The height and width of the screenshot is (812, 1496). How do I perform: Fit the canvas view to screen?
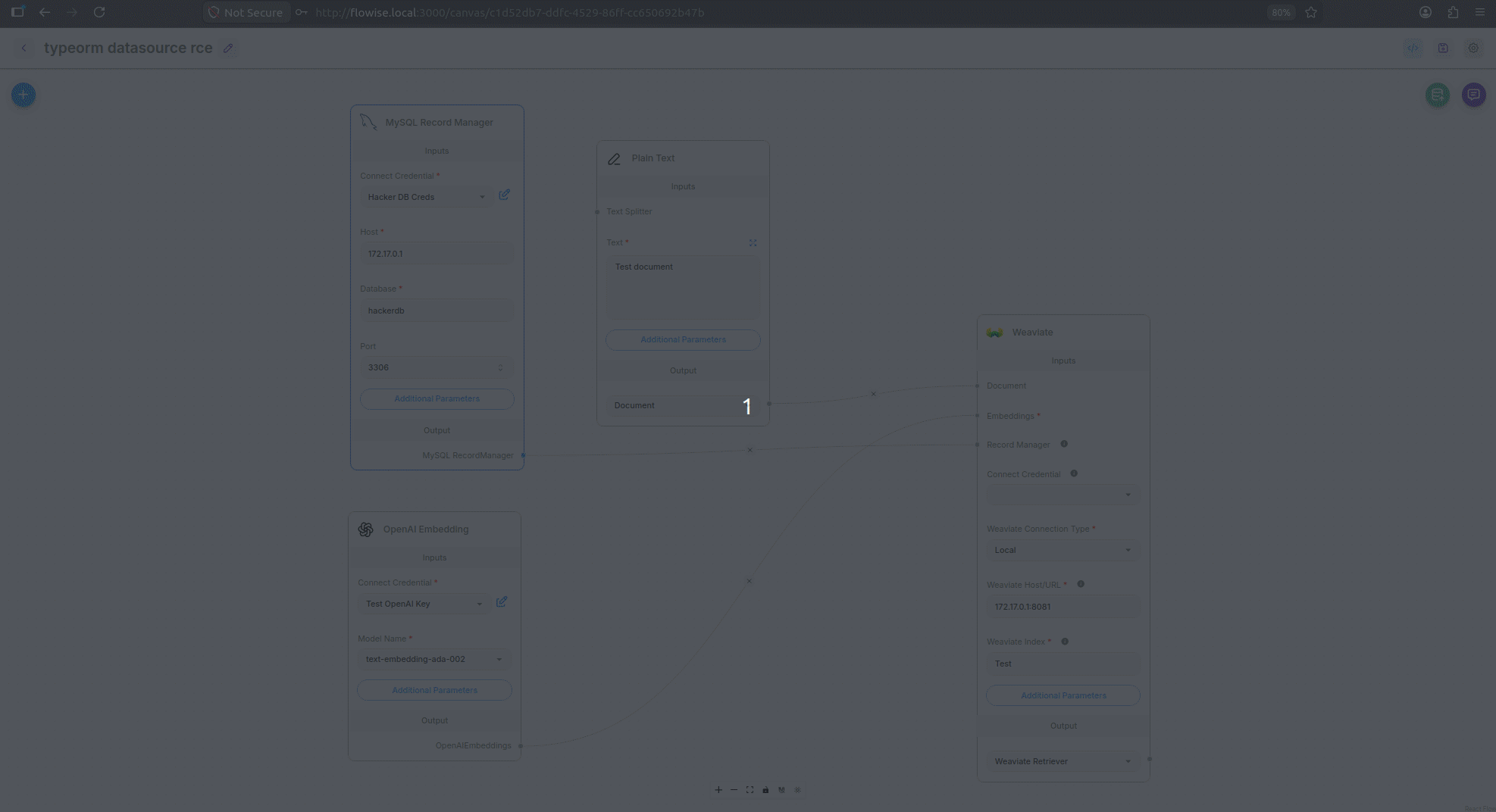(750, 790)
